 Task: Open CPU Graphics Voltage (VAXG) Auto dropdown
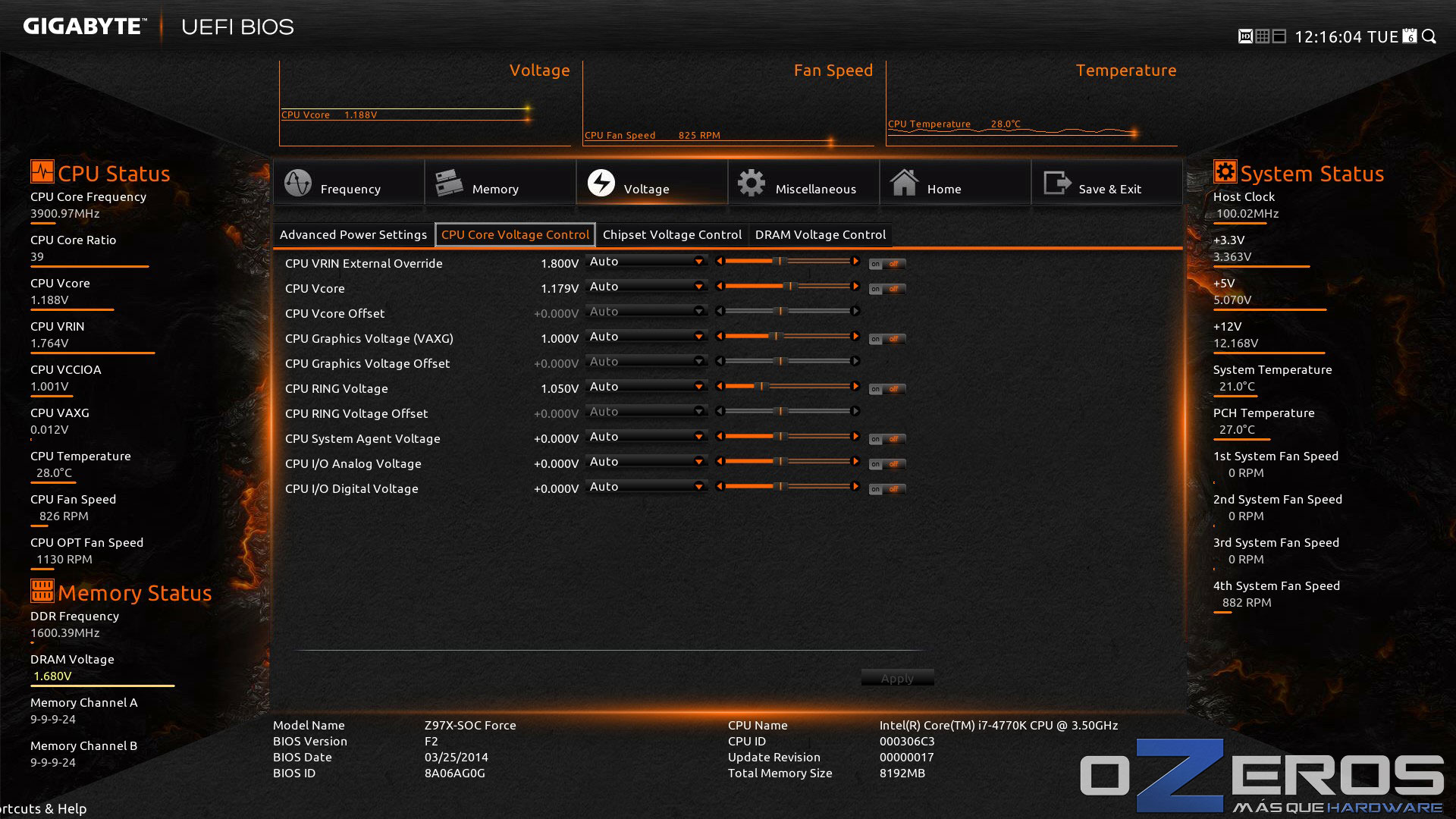point(646,337)
